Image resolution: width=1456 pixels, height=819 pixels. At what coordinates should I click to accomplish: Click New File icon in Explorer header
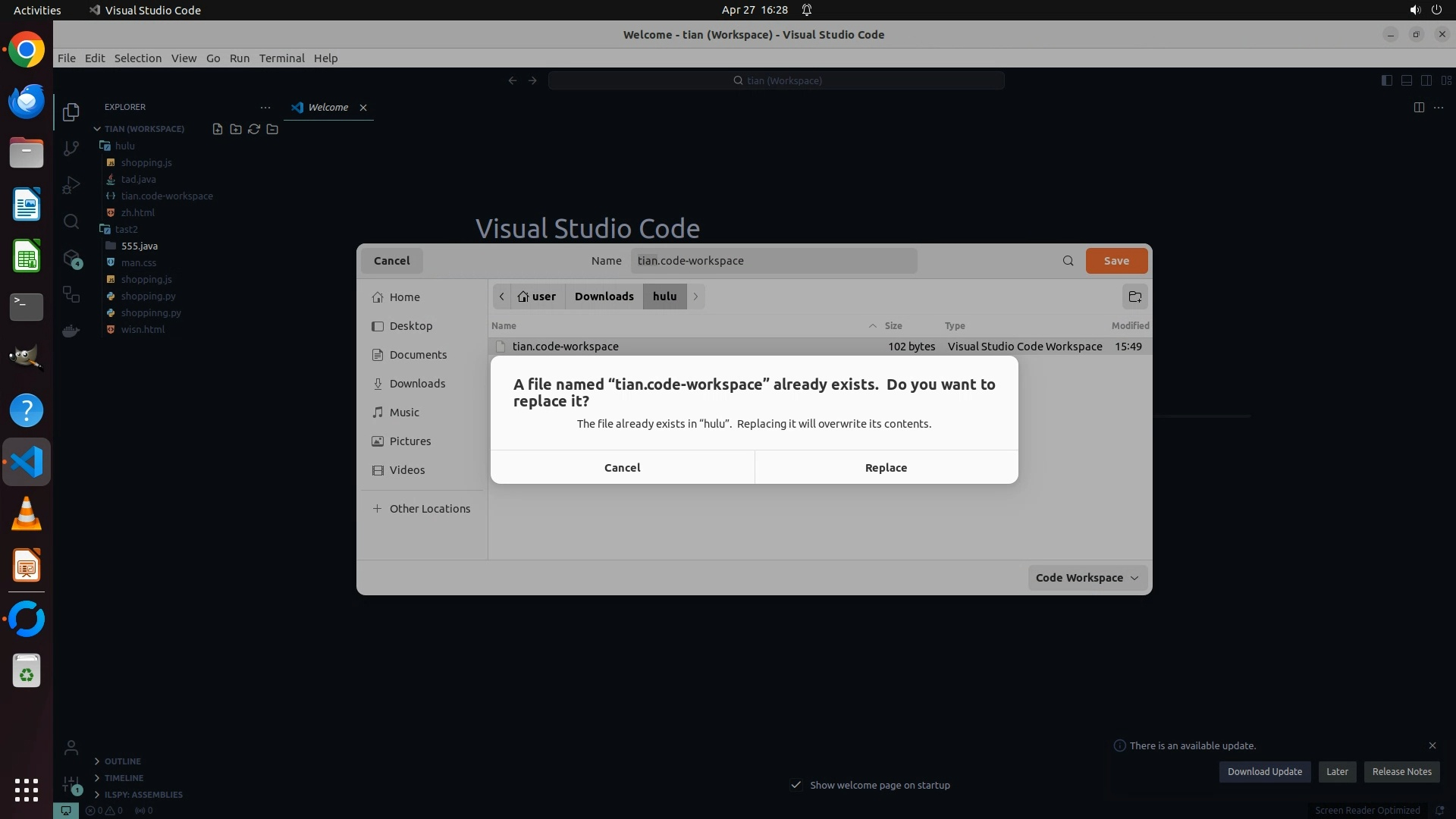[218, 129]
